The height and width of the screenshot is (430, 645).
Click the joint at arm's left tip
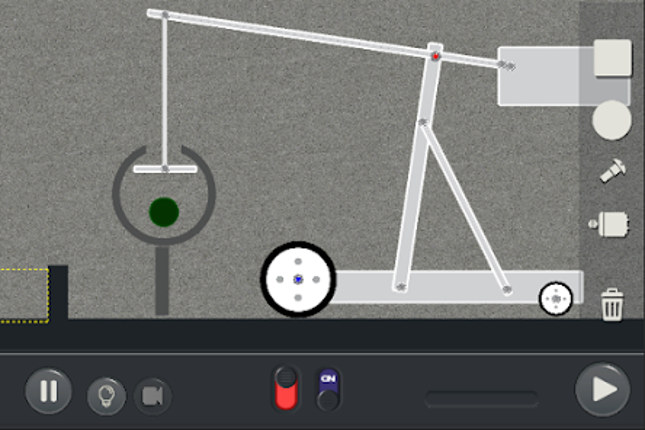coord(165,15)
